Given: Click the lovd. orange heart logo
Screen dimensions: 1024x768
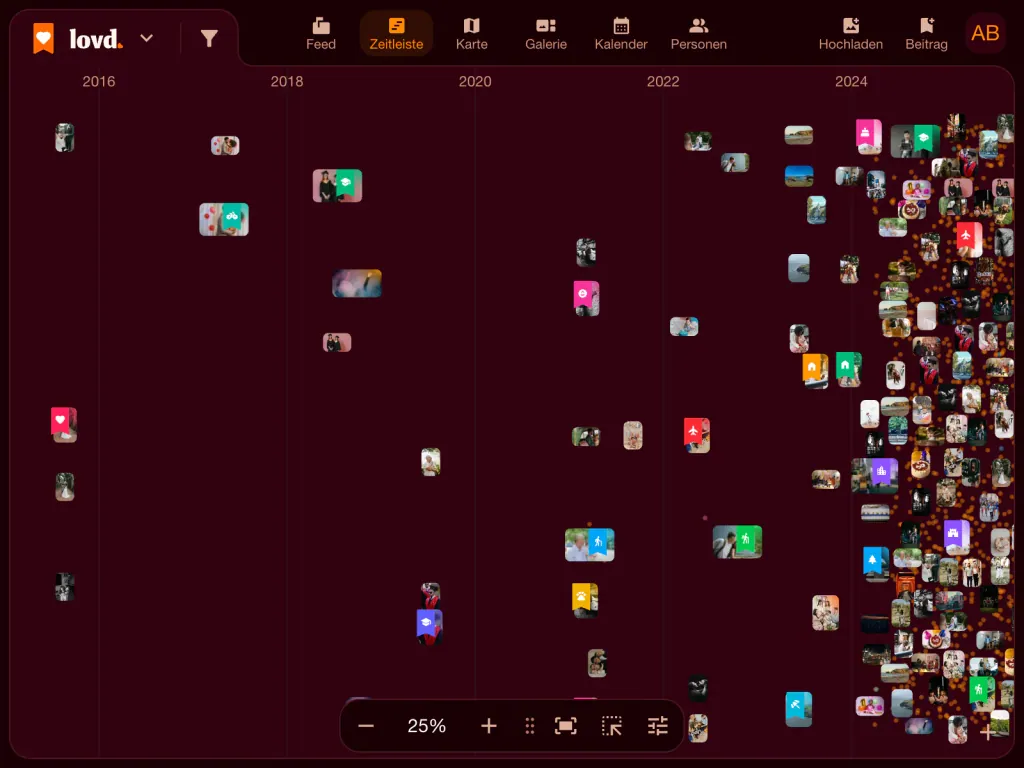Looking at the screenshot, I should pyautogui.click(x=44, y=39).
